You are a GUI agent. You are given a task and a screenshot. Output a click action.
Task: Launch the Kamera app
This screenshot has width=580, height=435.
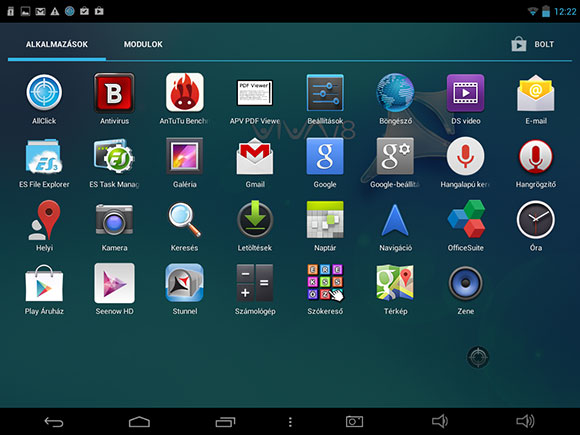[x=114, y=219]
